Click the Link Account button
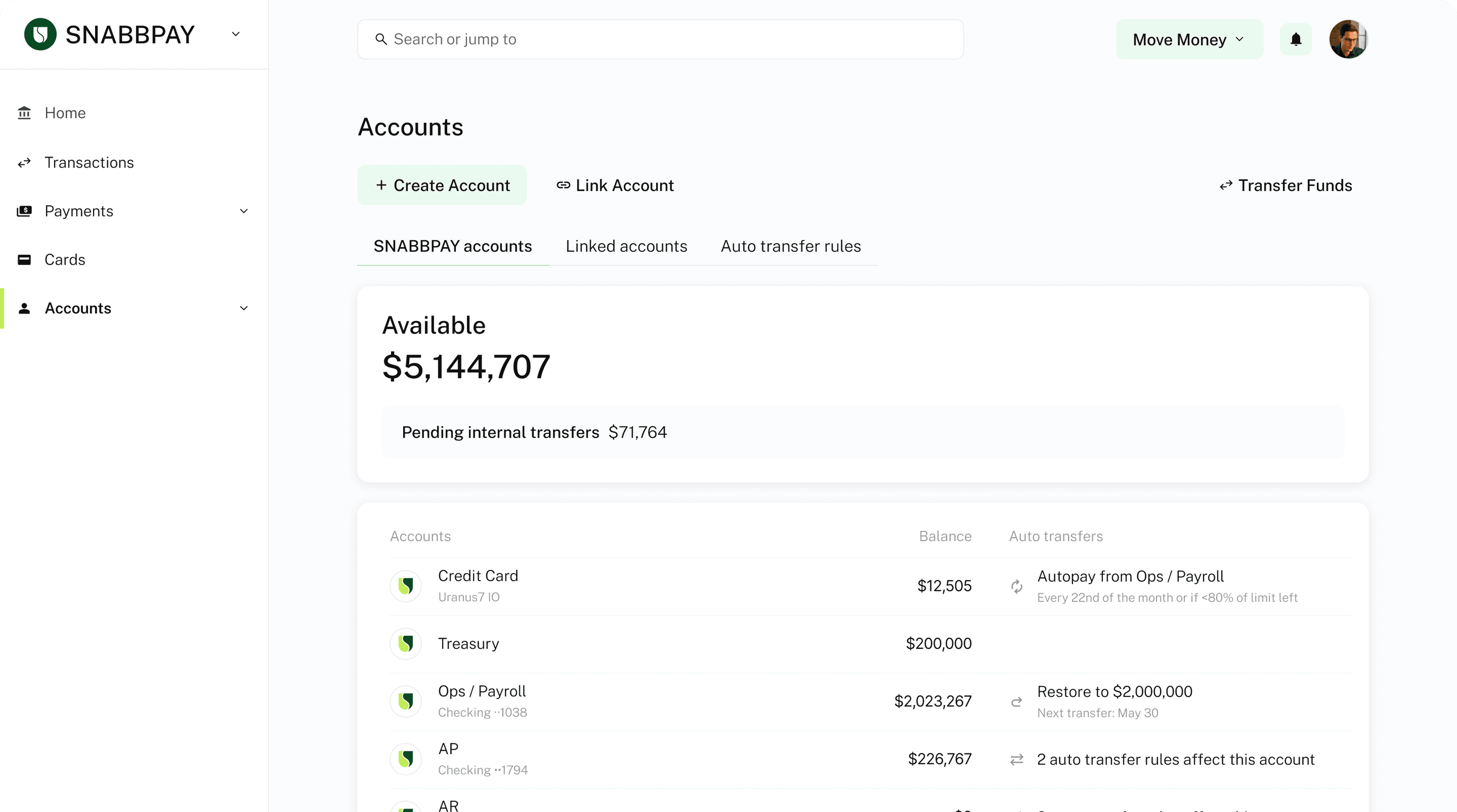Image resolution: width=1457 pixels, height=812 pixels. click(x=615, y=185)
